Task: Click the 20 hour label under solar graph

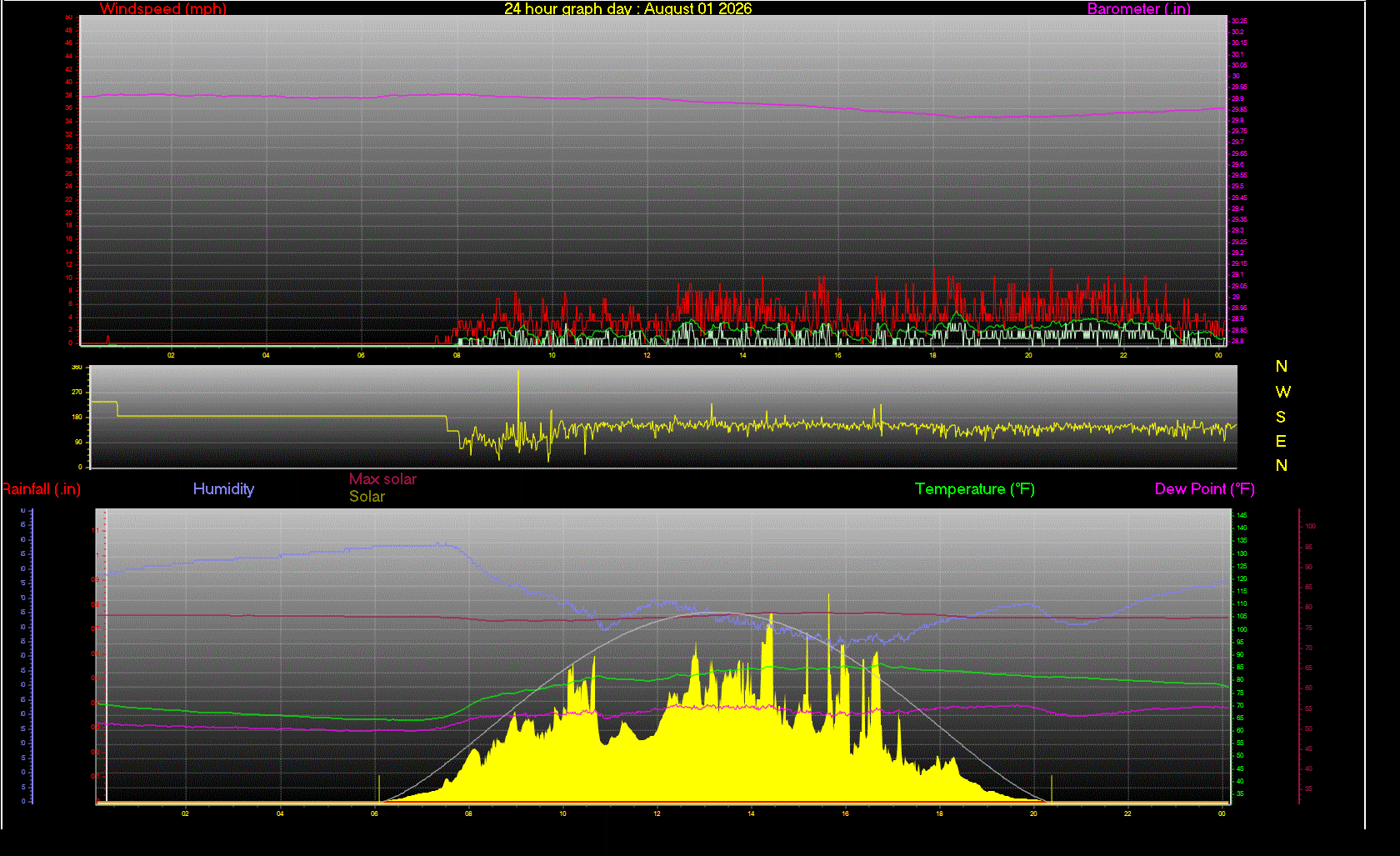Action: [1033, 813]
